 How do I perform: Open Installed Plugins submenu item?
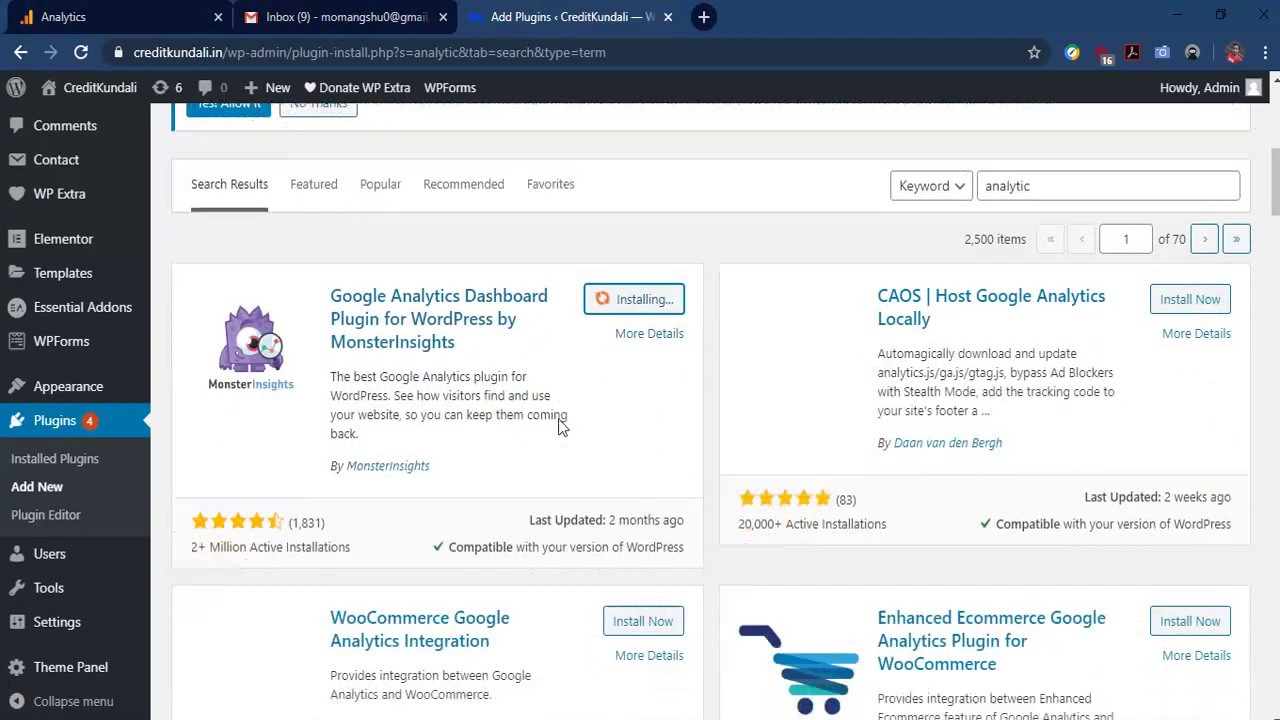click(55, 459)
